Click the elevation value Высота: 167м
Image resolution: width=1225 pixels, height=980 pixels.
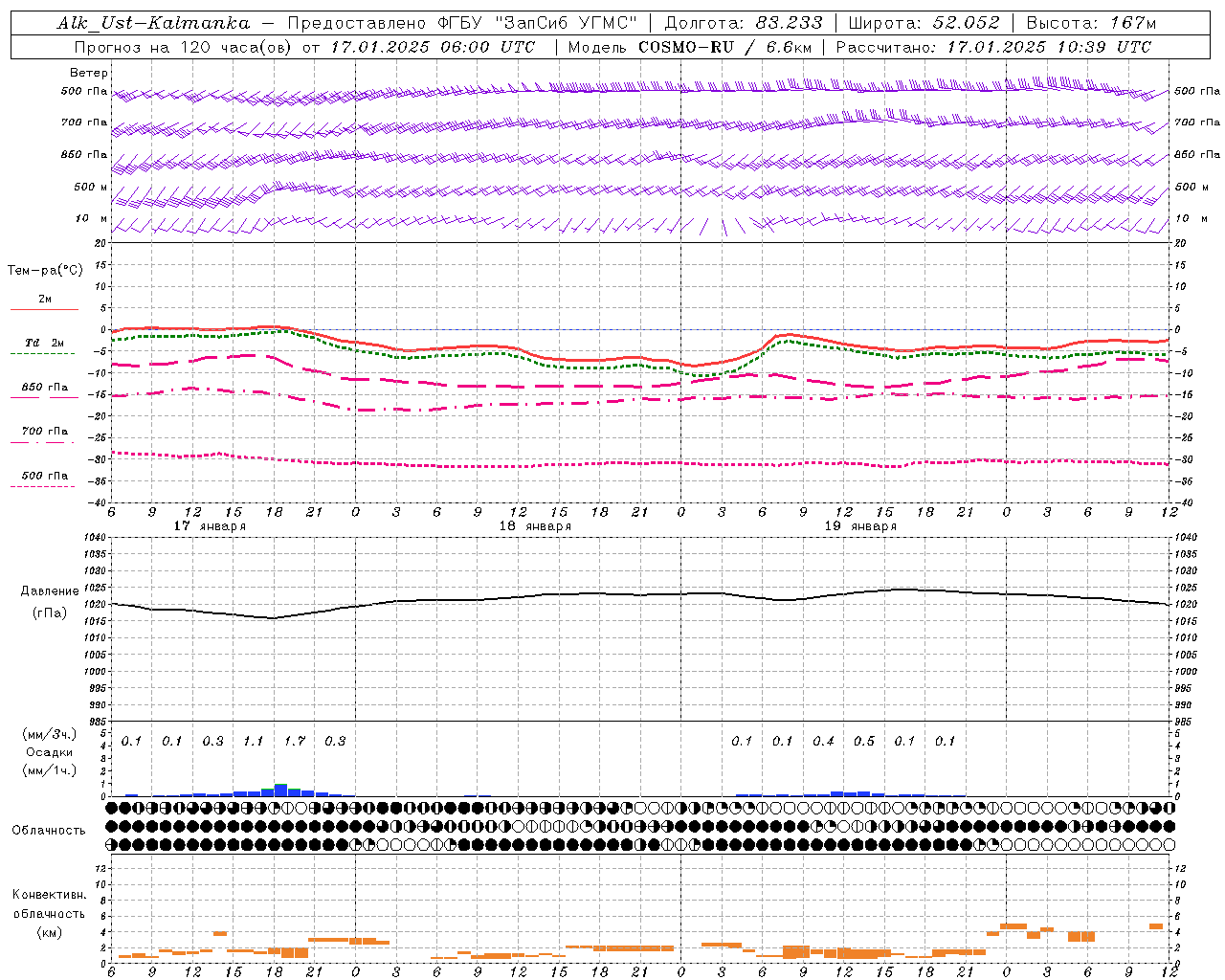1091,23
